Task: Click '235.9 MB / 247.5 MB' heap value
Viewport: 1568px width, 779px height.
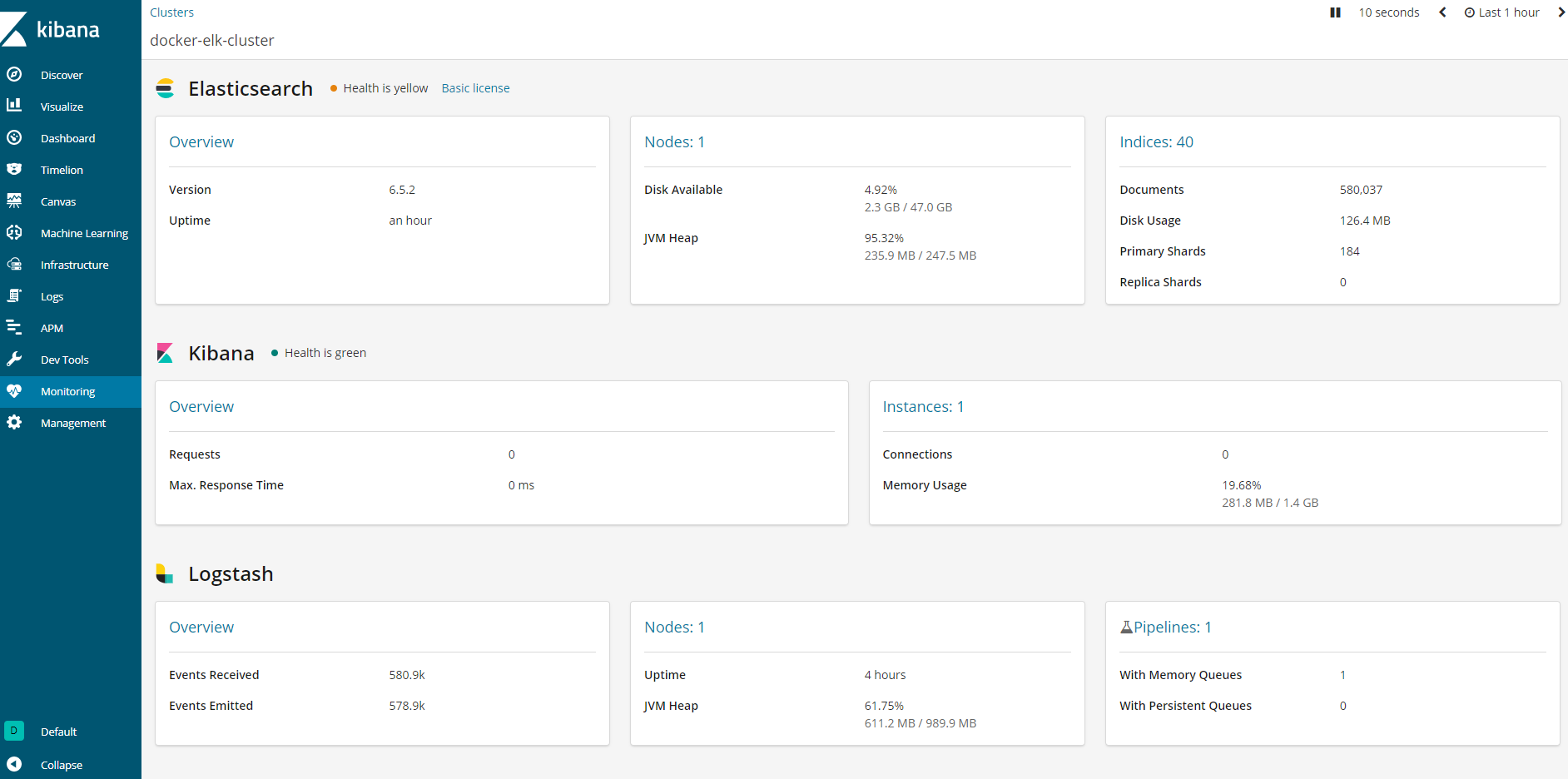Action: 920,256
